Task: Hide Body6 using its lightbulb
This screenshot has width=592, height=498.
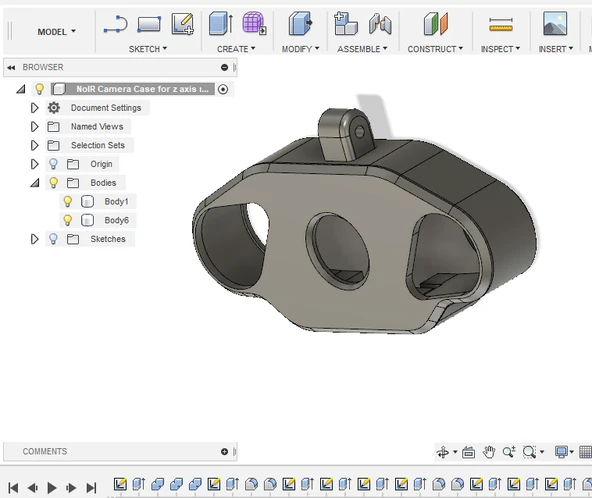Action: pos(68,220)
